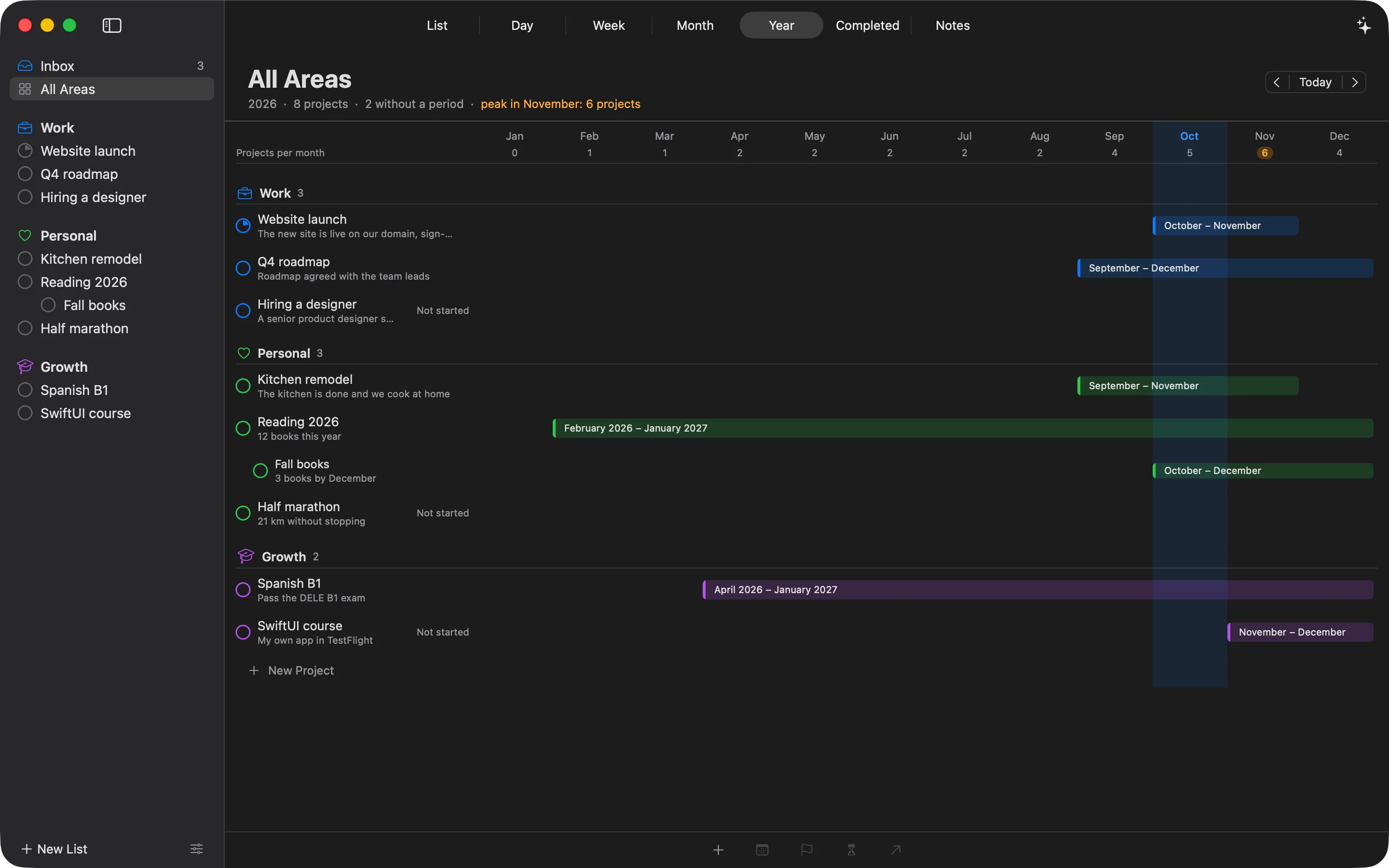Complete Fall books circle in main list

click(260, 471)
